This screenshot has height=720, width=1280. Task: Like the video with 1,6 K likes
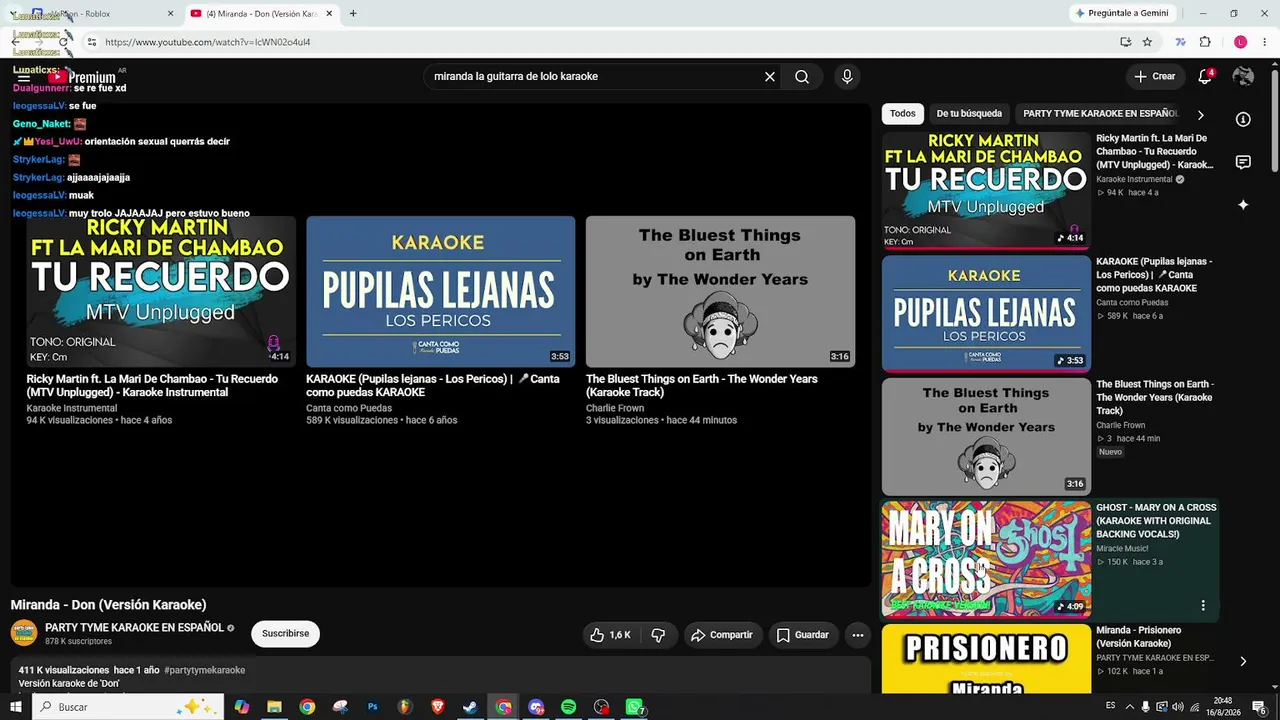[x=611, y=635]
